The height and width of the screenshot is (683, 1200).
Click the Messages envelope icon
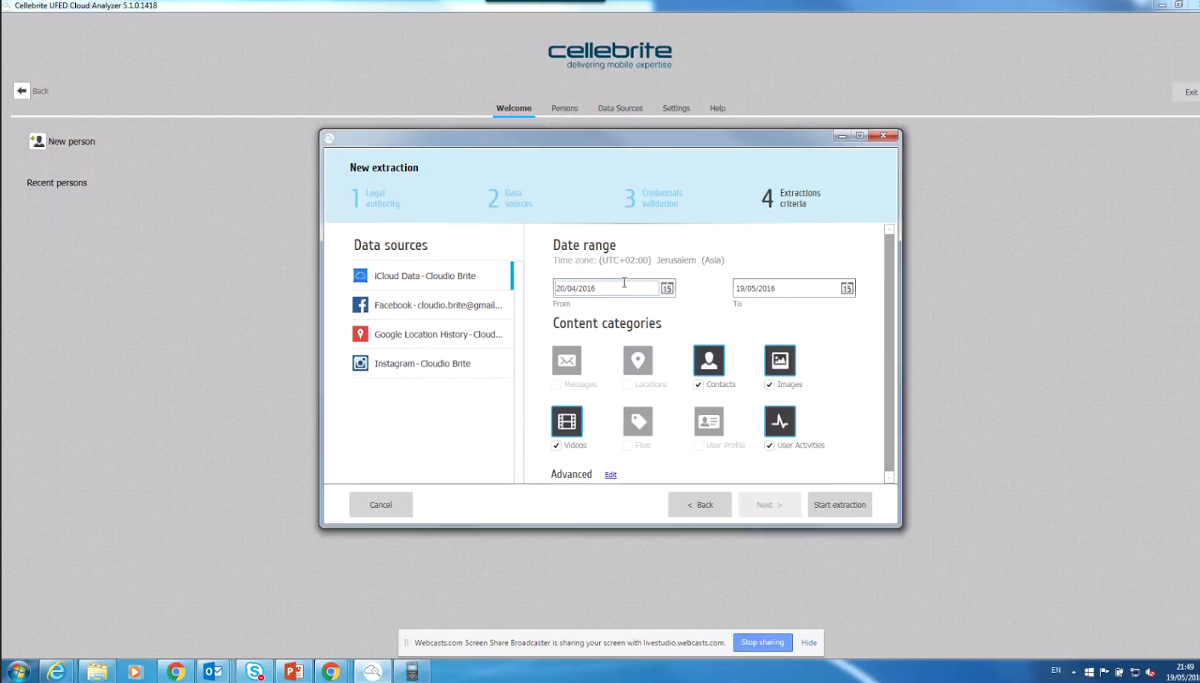(x=567, y=361)
